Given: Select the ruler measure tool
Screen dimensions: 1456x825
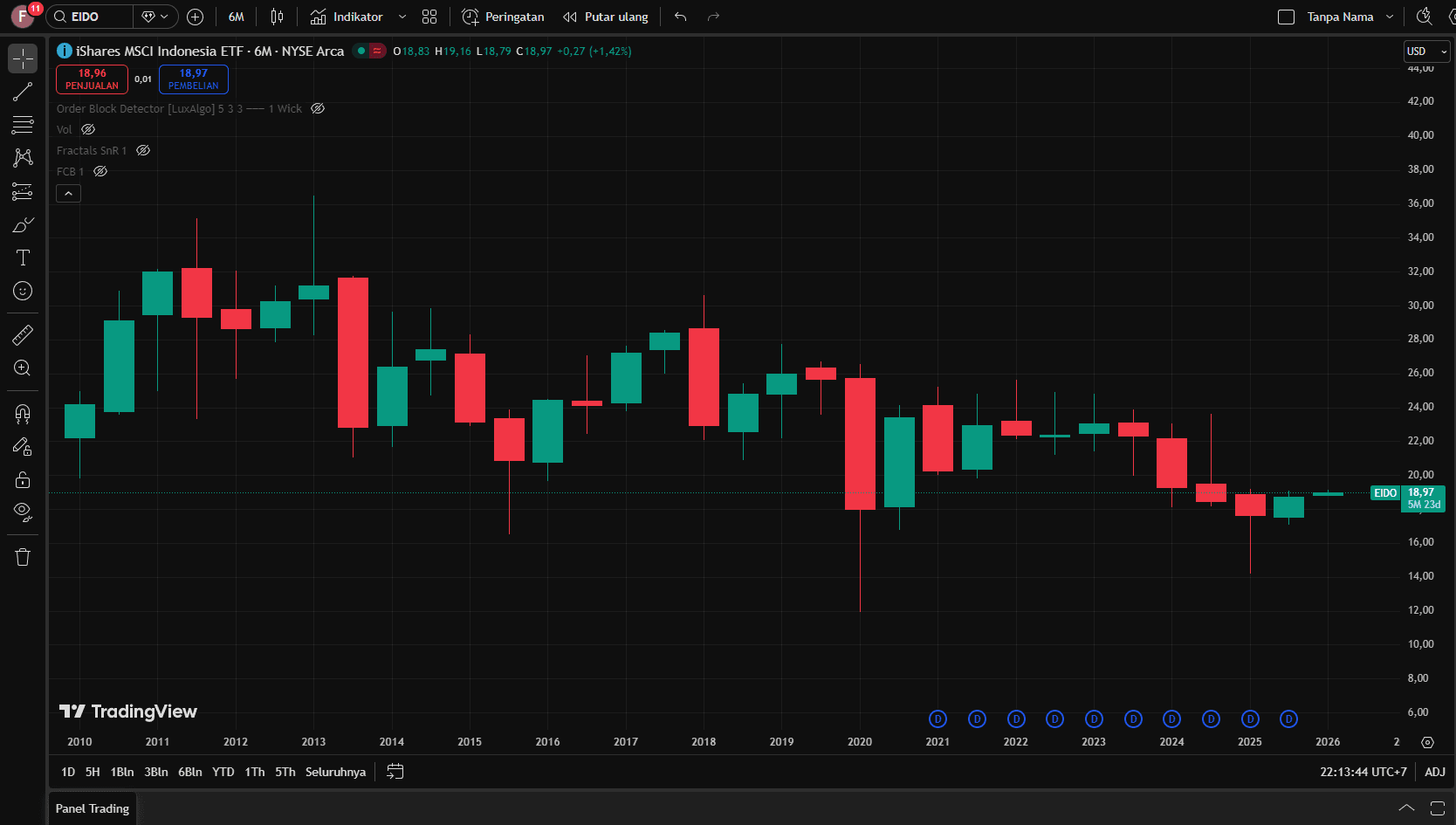Looking at the screenshot, I should [23, 334].
